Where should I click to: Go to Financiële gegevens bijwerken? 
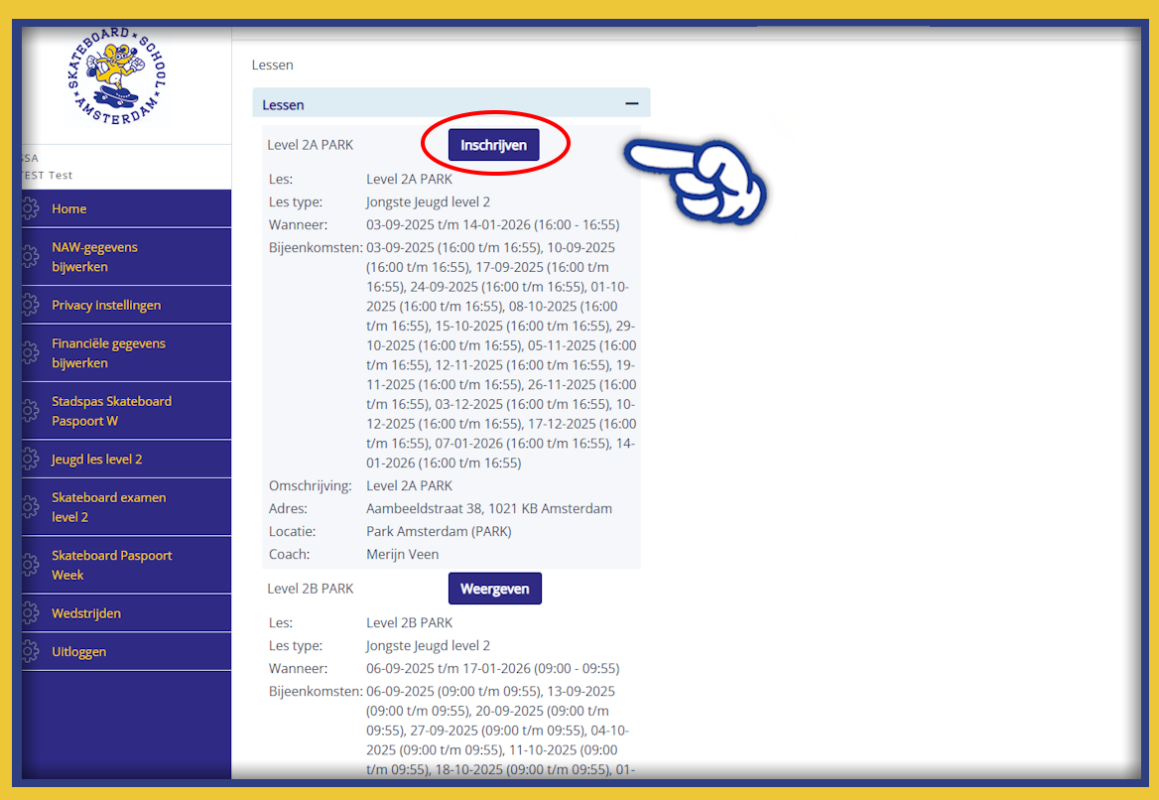pos(108,353)
